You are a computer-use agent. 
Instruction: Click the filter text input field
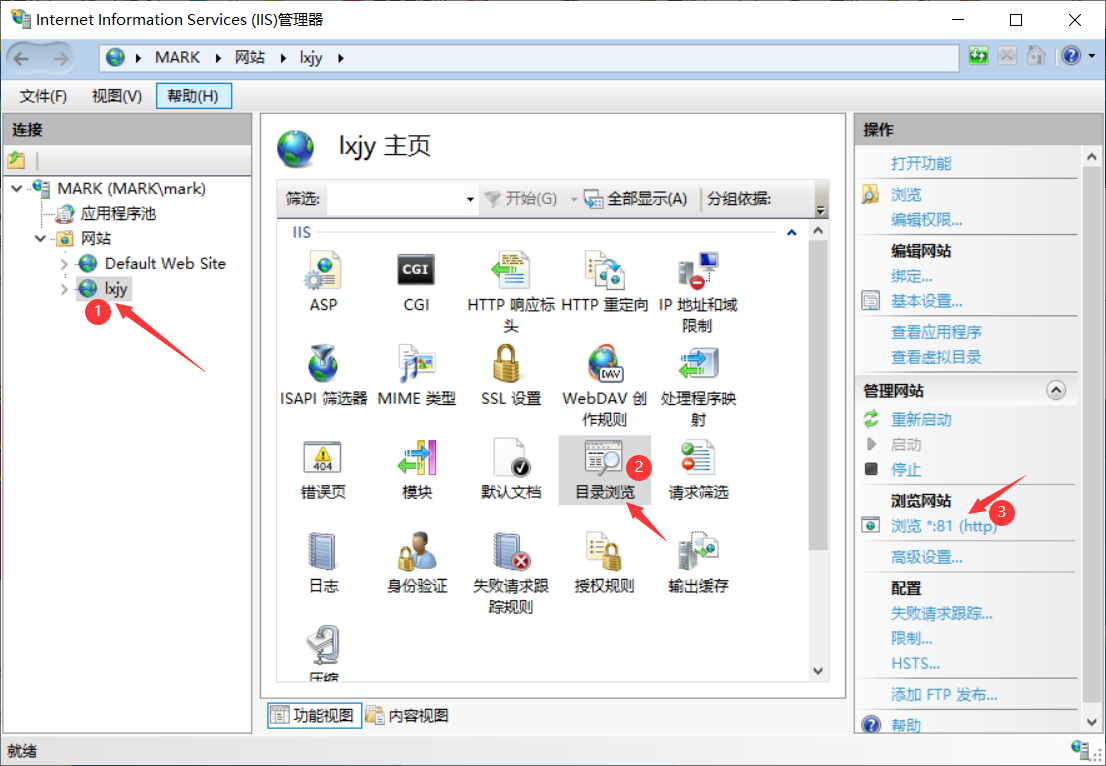pos(395,200)
